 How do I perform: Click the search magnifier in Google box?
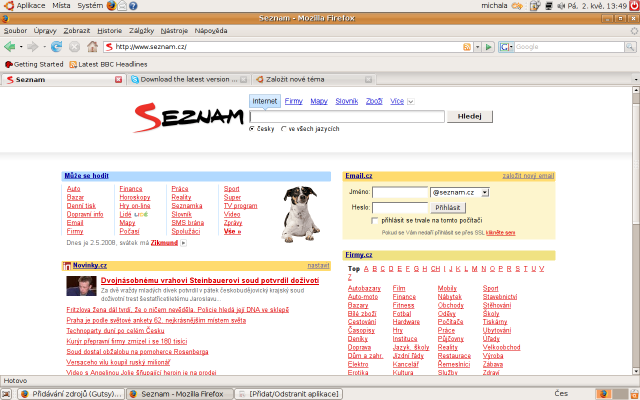(630, 47)
